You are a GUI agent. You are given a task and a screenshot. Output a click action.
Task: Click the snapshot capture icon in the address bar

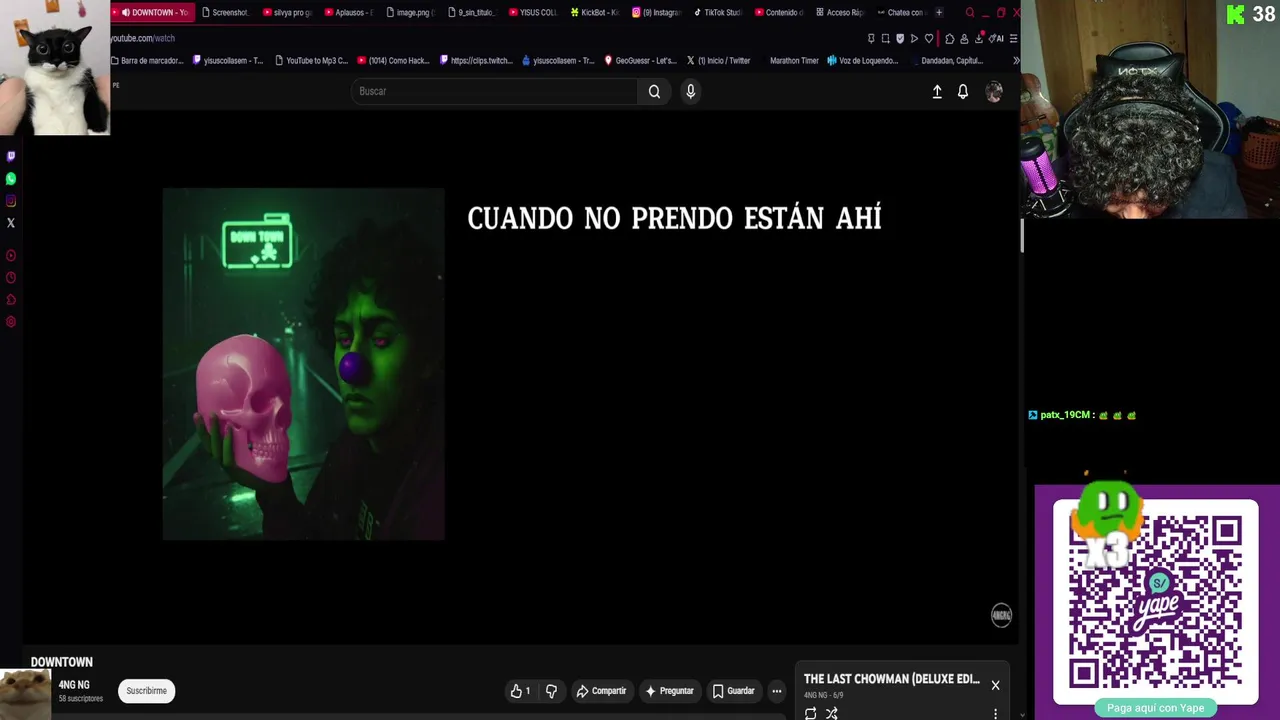885,38
